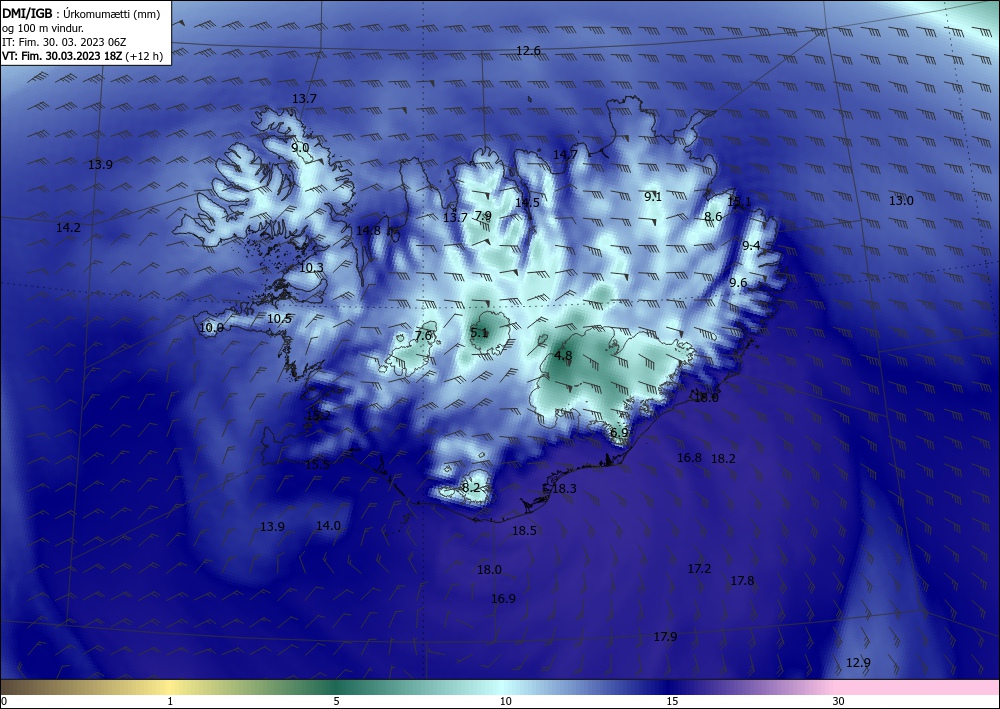The height and width of the screenshot is (709, 1000).
Task: Click the 10.5 value on the western peninsula
Action: coord(279,319)
